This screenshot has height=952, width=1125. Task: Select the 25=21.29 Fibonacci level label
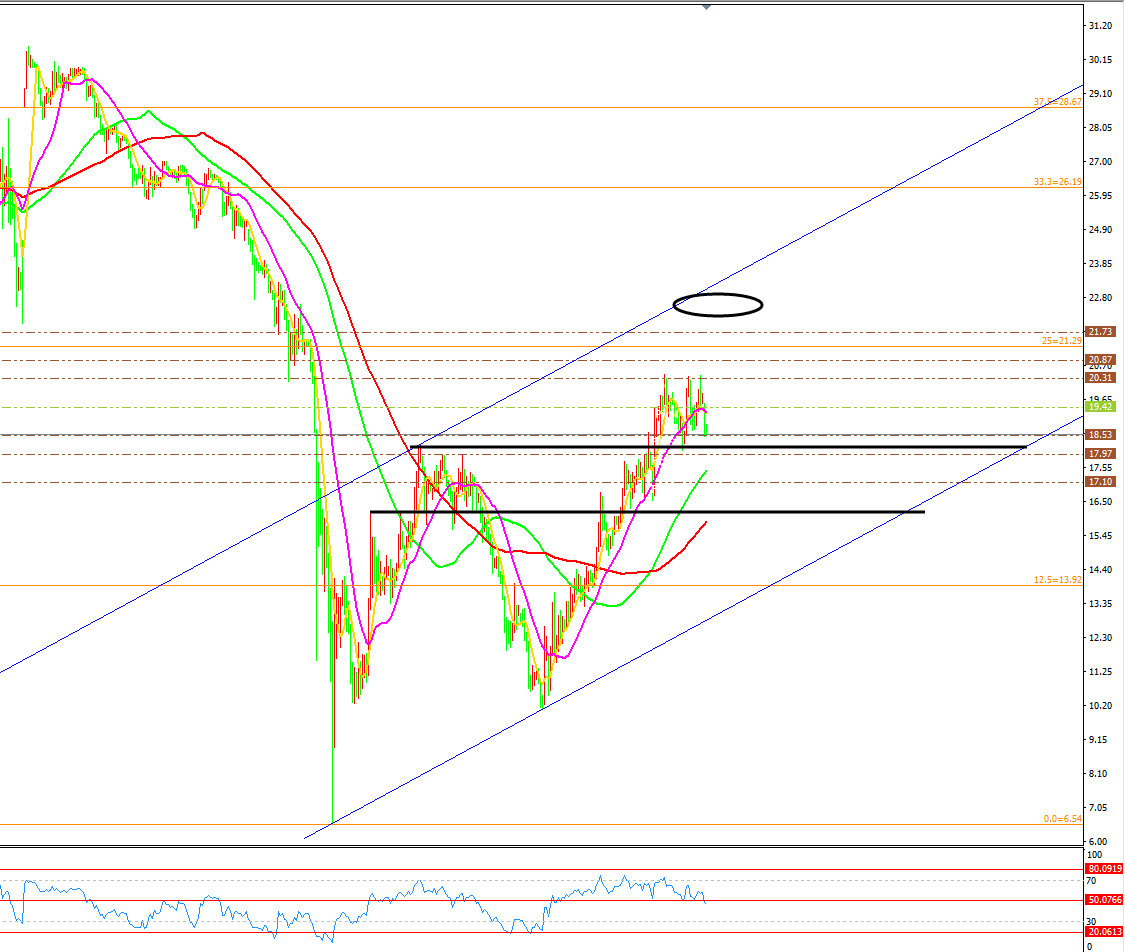[x=1060, y=341]
